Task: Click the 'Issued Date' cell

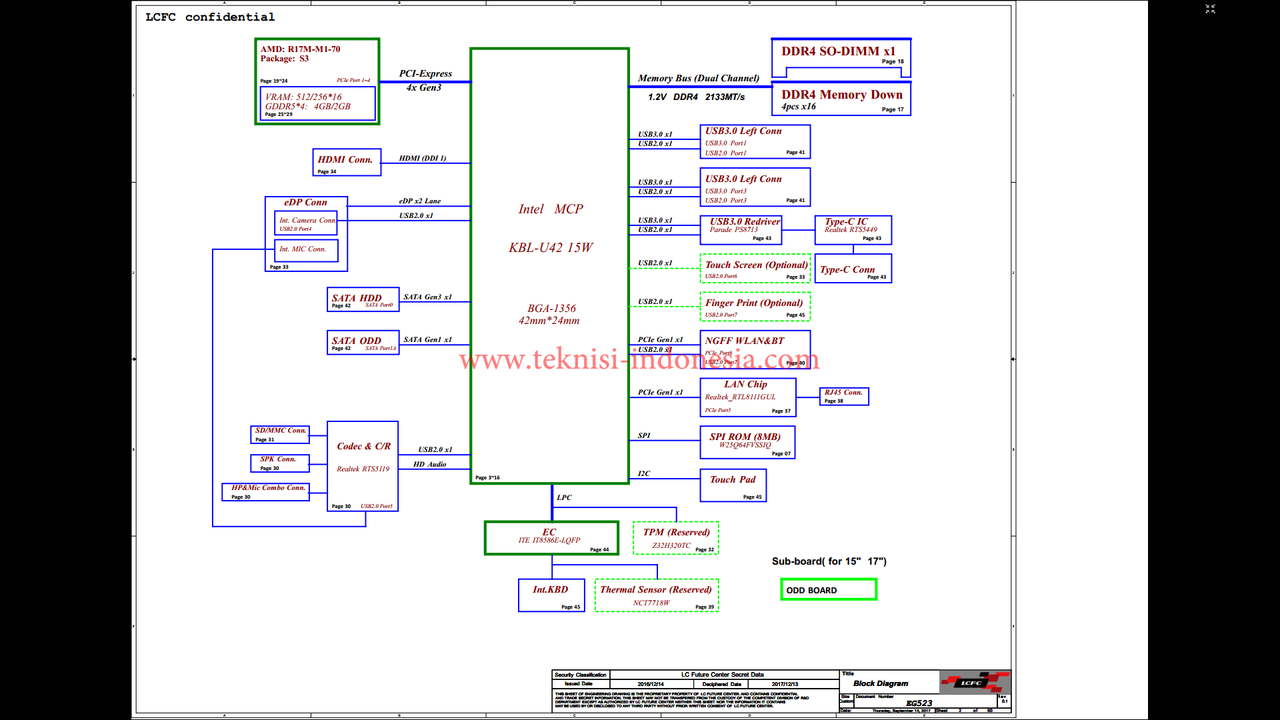Action: point(581,684)
